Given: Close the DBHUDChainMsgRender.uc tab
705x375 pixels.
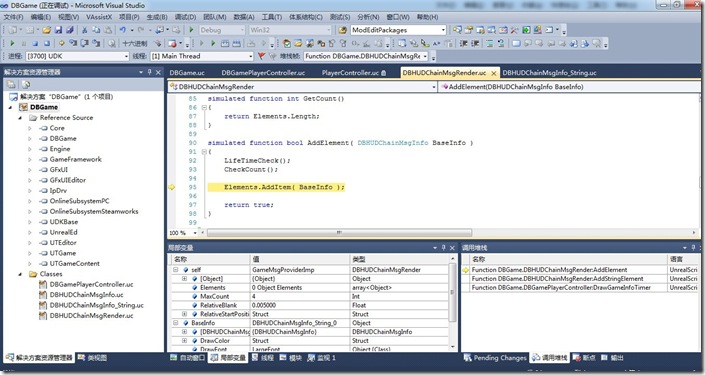Looking at the screenshot, I should tap(493, 73).
